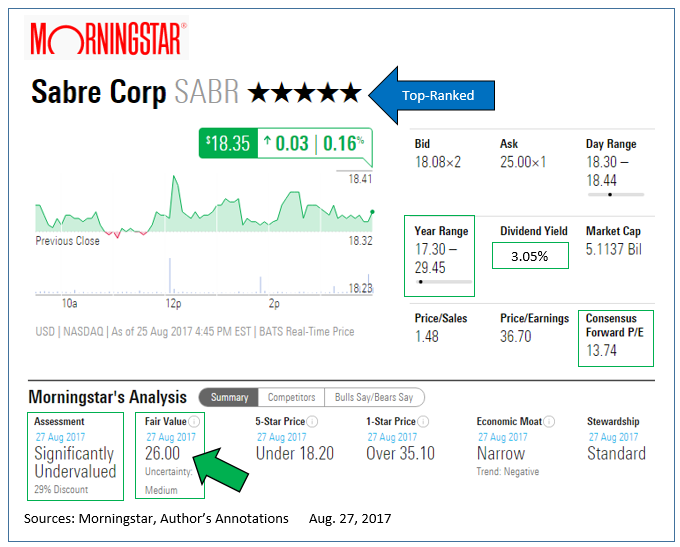This screenshot has height=547, width=680.
Task: Click the Uncertainty: Medium text
Action: (168, 481)
